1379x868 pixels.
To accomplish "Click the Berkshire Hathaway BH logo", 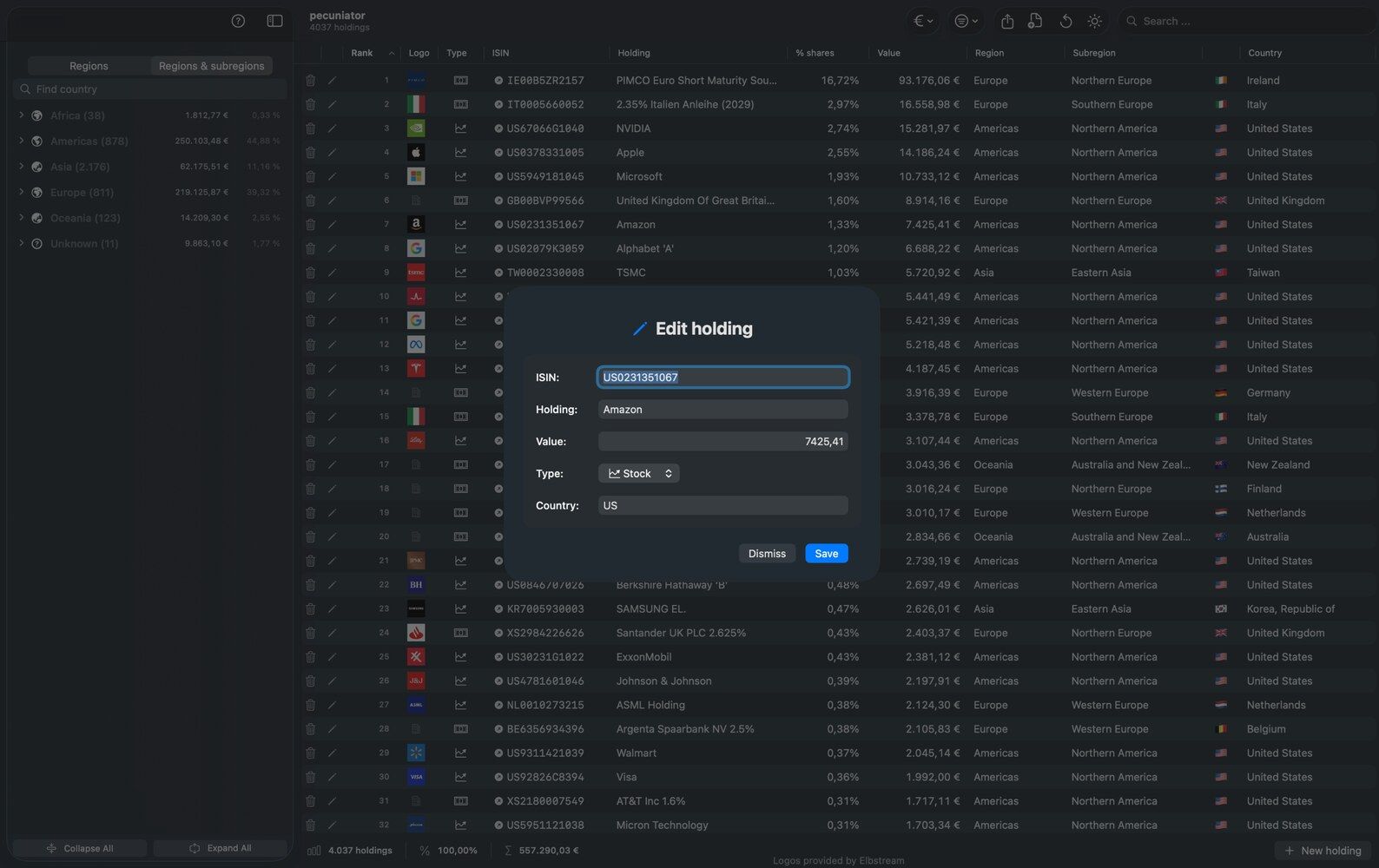I will (x=416, y=585).
